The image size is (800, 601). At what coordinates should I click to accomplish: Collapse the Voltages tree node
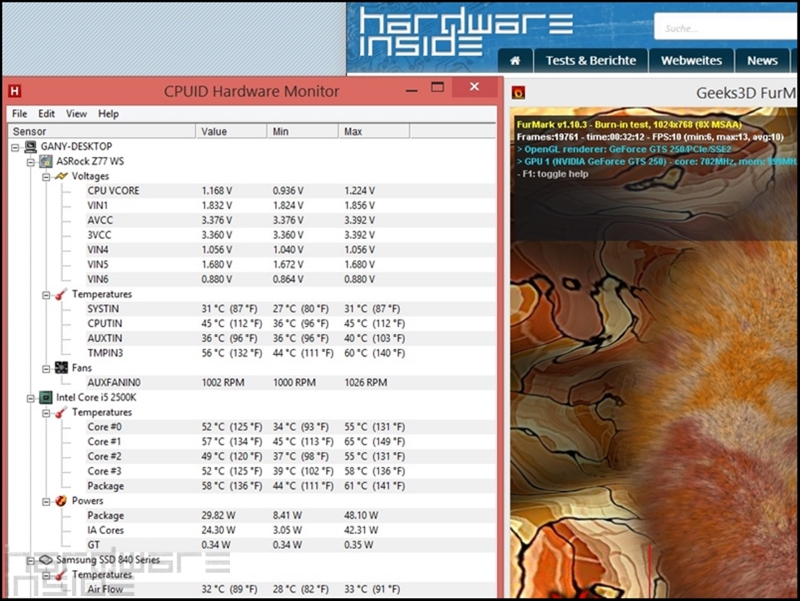tap(47, 176)
